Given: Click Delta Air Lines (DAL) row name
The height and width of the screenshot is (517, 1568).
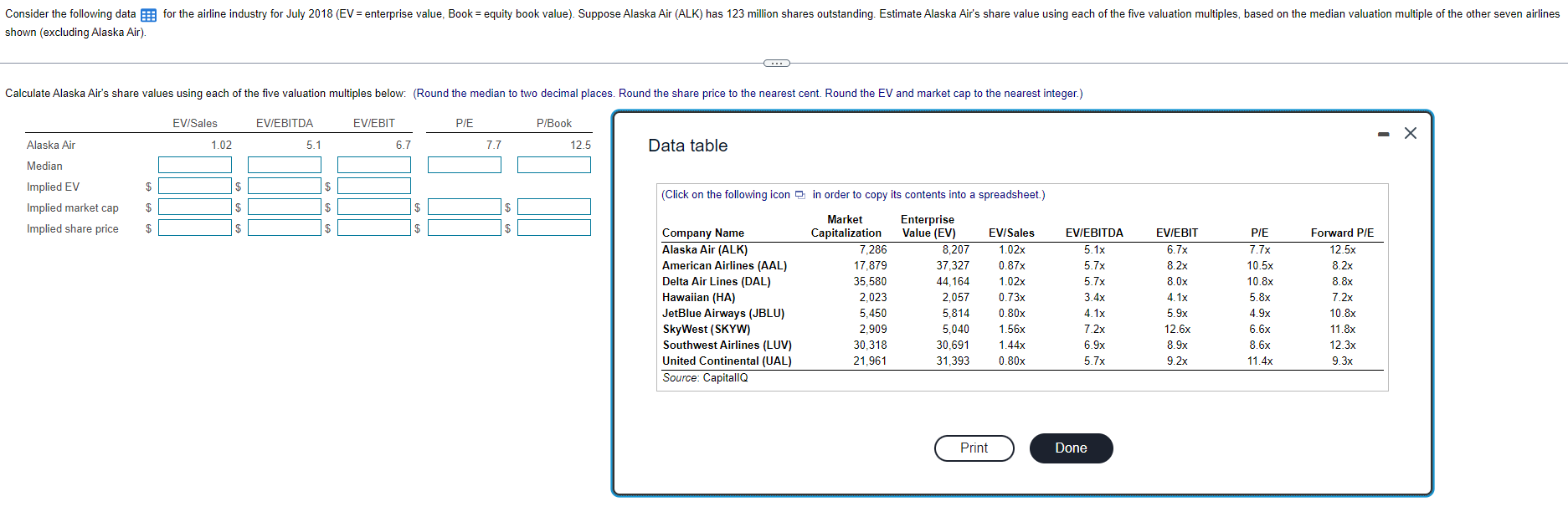Looking at the screenshot, I should [x=717, y=282].
